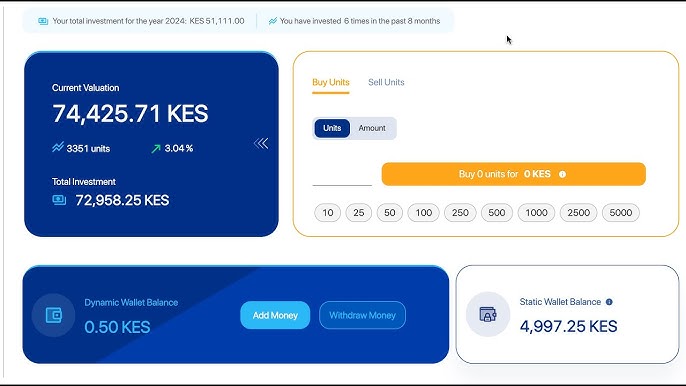The image size is (686, 386).
Task: Click the chart icon next to 3351 units
Action: (58, 147)
